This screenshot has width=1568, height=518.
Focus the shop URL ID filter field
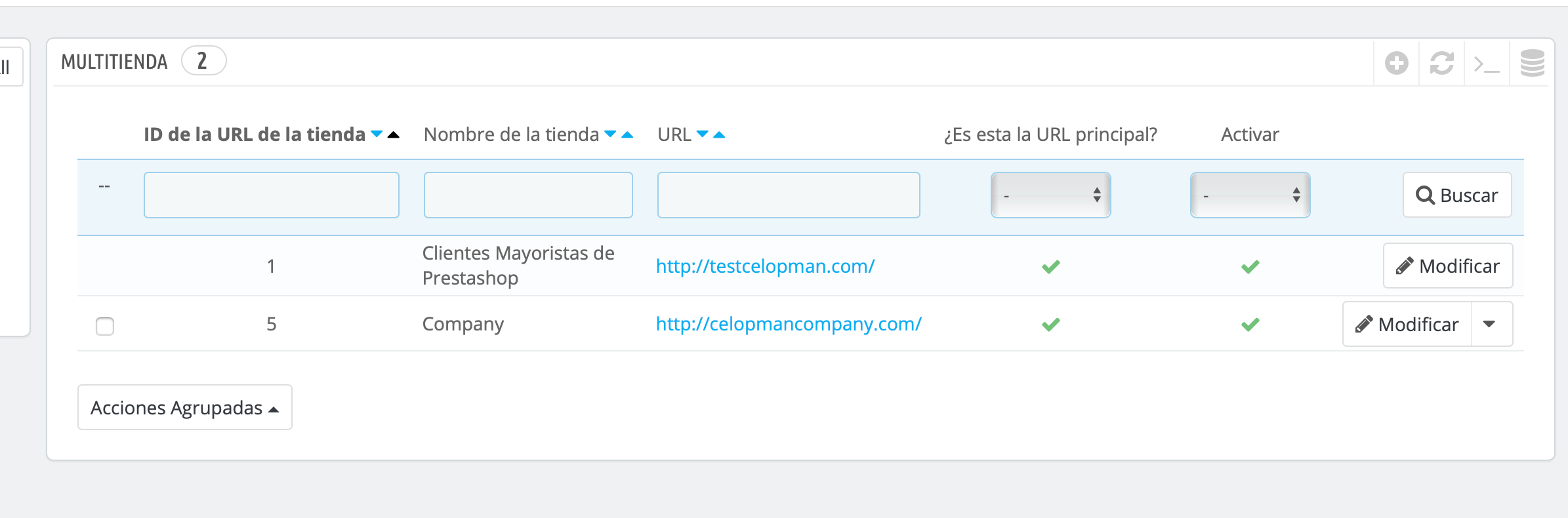pyautogui.click(x=272, y=195)
